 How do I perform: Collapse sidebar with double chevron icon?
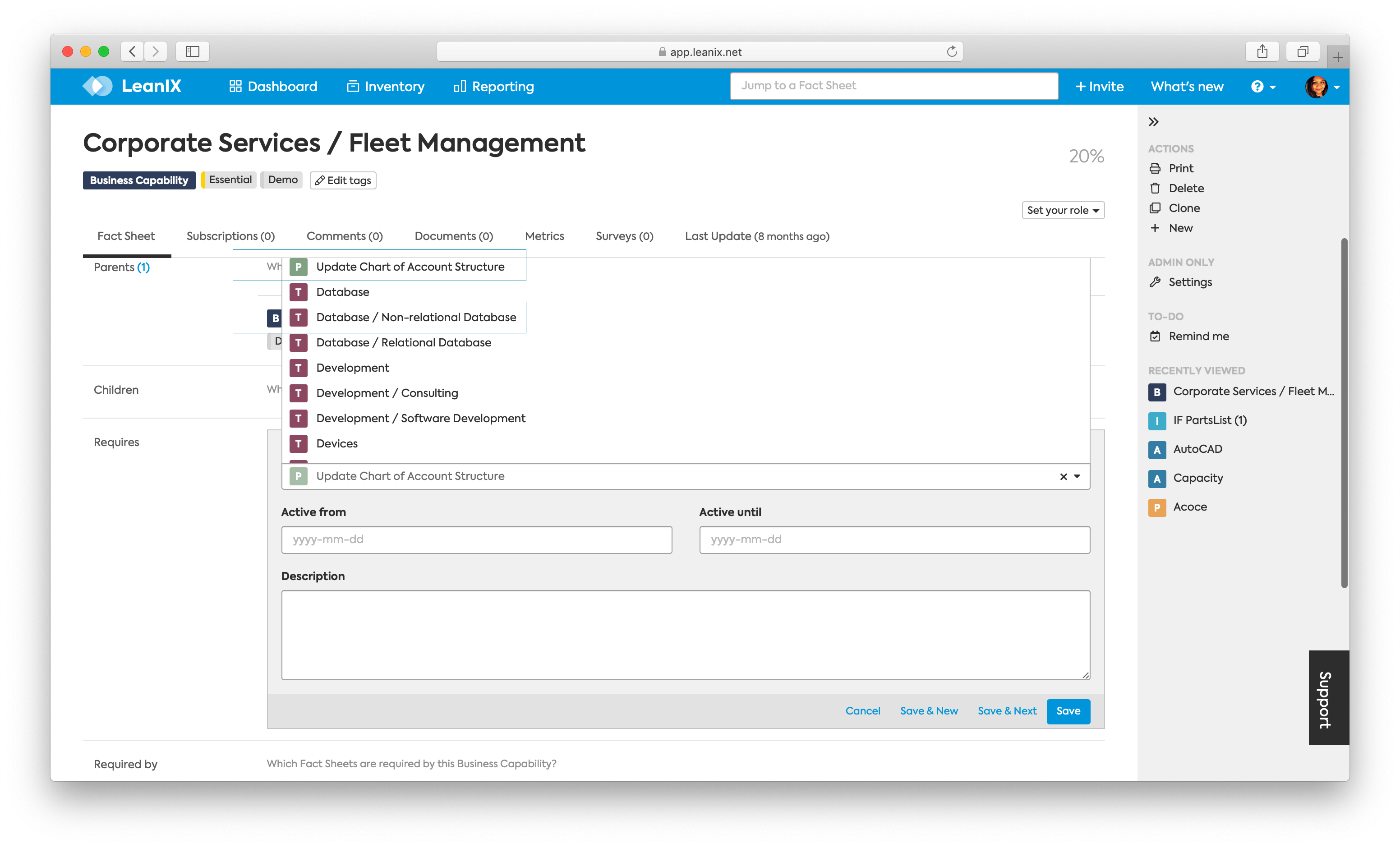1153,122
